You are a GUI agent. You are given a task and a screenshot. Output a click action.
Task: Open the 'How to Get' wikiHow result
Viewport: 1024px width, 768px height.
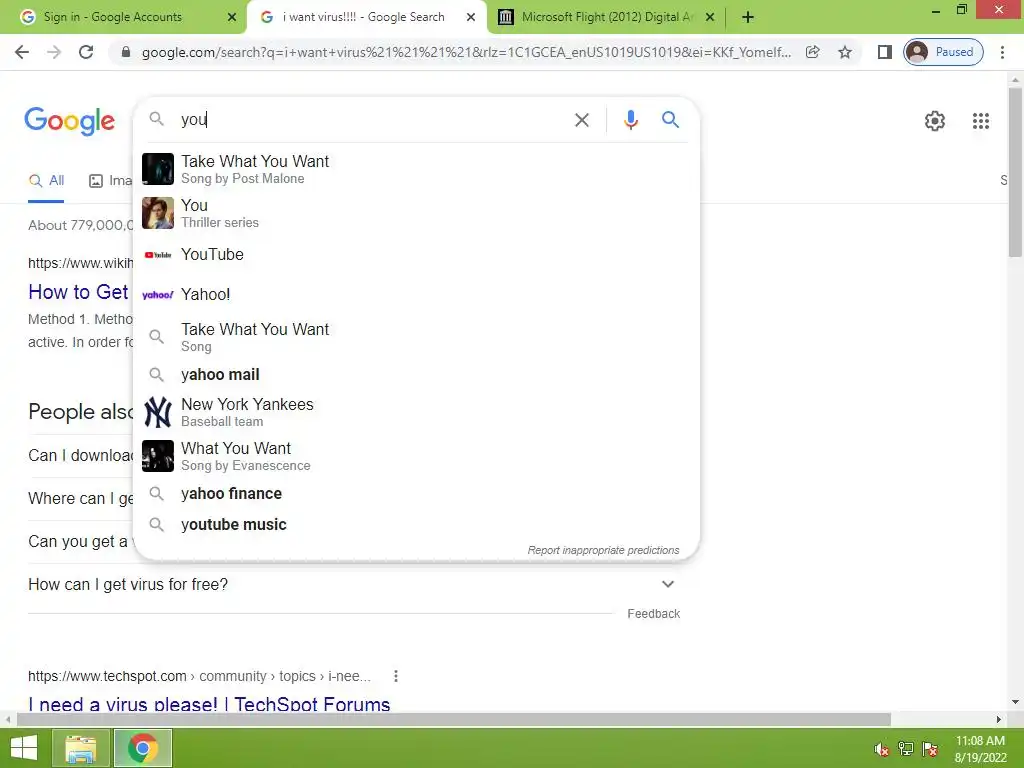[x=78, y=292]
